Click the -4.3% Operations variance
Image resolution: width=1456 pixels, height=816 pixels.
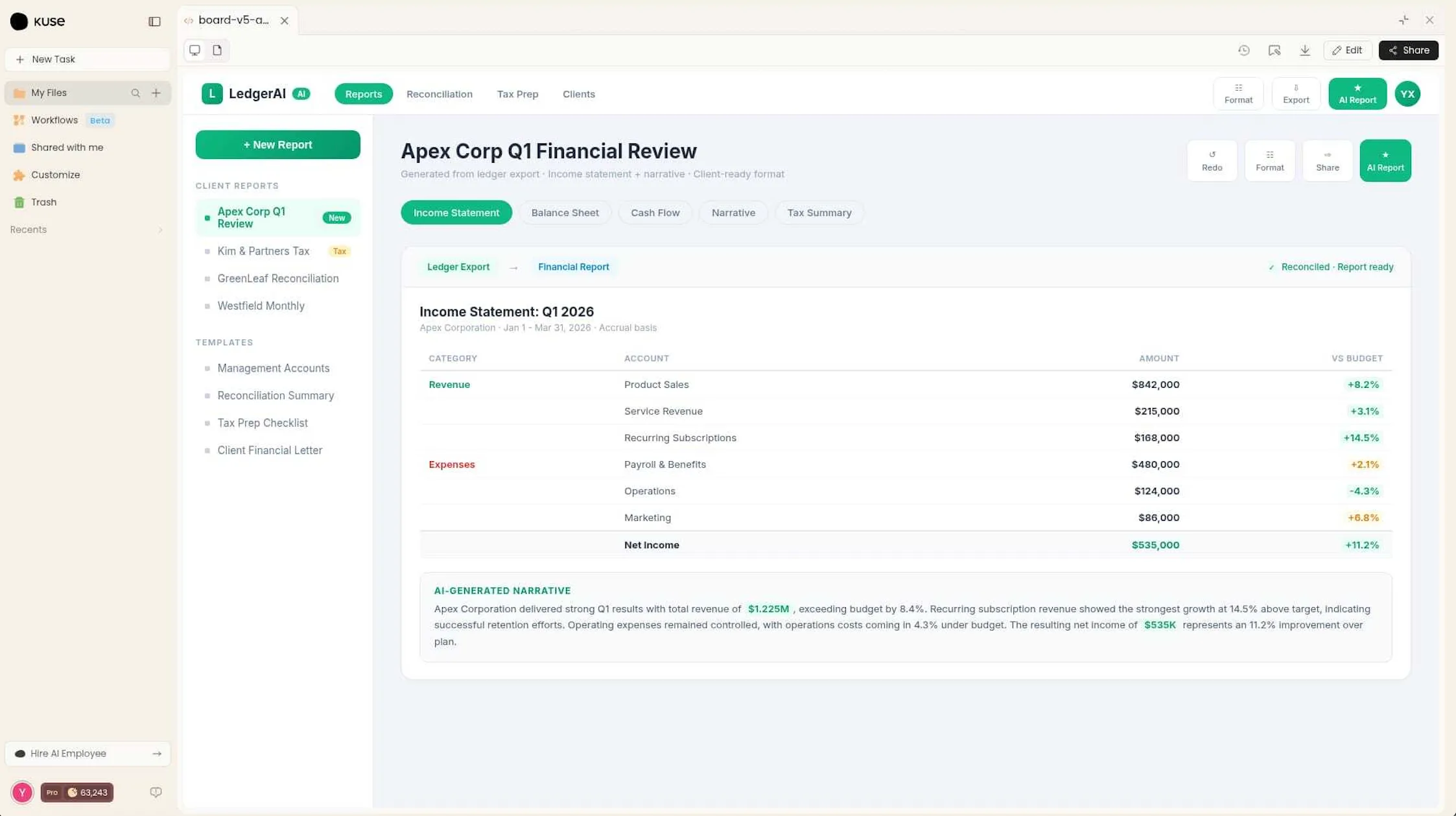pyautogui.click(x=1364, y=491)
